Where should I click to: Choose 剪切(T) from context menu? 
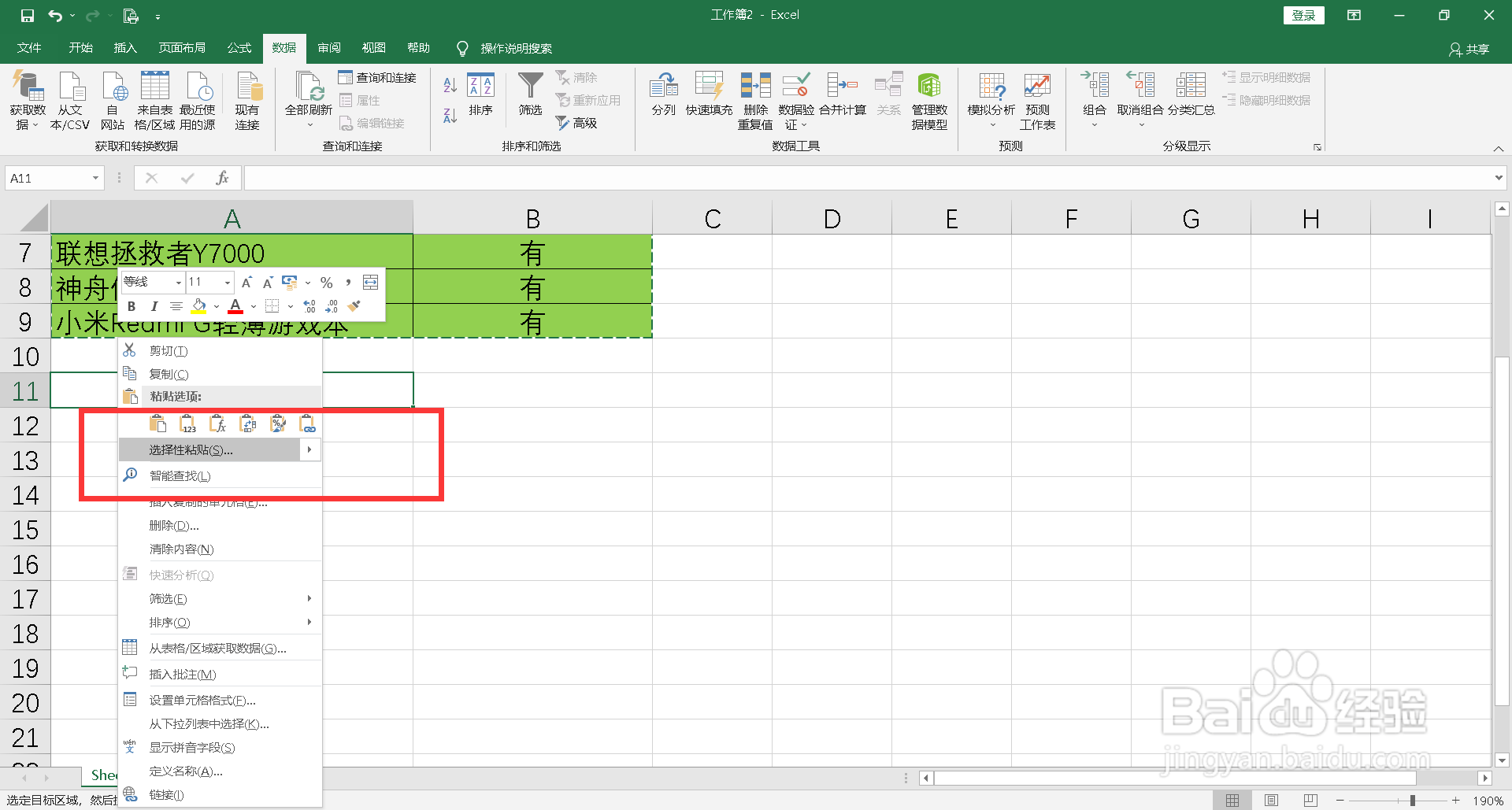220,350
